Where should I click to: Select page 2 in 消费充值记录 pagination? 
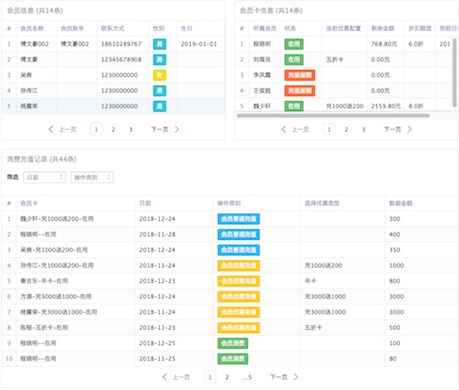(227, 377)
